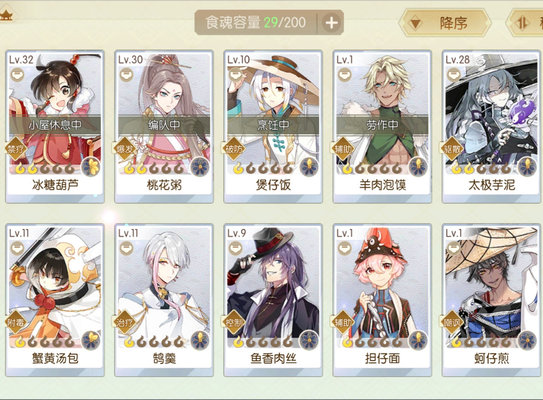Click the 爆发 role badge on 桃花粥
This screenshot has height=400, width=543.
point(125,149)
